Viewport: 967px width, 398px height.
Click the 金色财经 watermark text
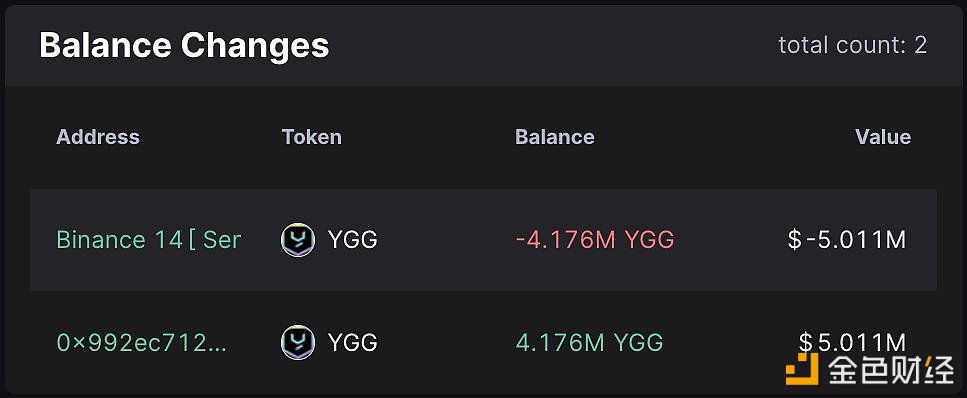pyautogui.click(x=891, y=370)
